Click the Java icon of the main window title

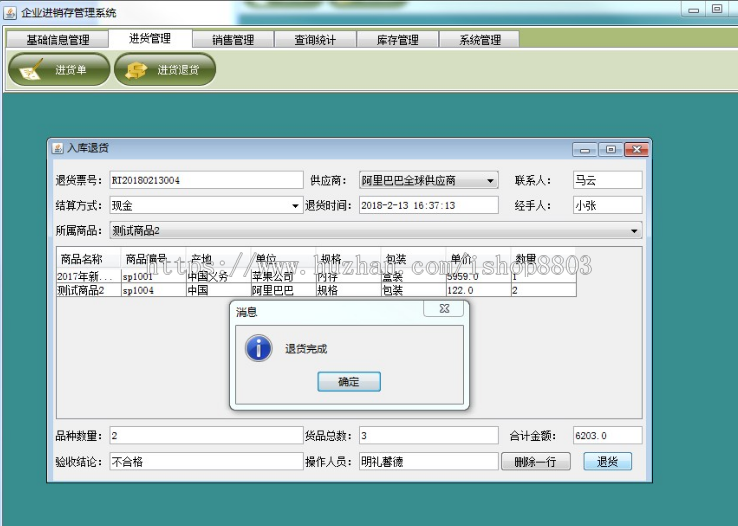9,12
